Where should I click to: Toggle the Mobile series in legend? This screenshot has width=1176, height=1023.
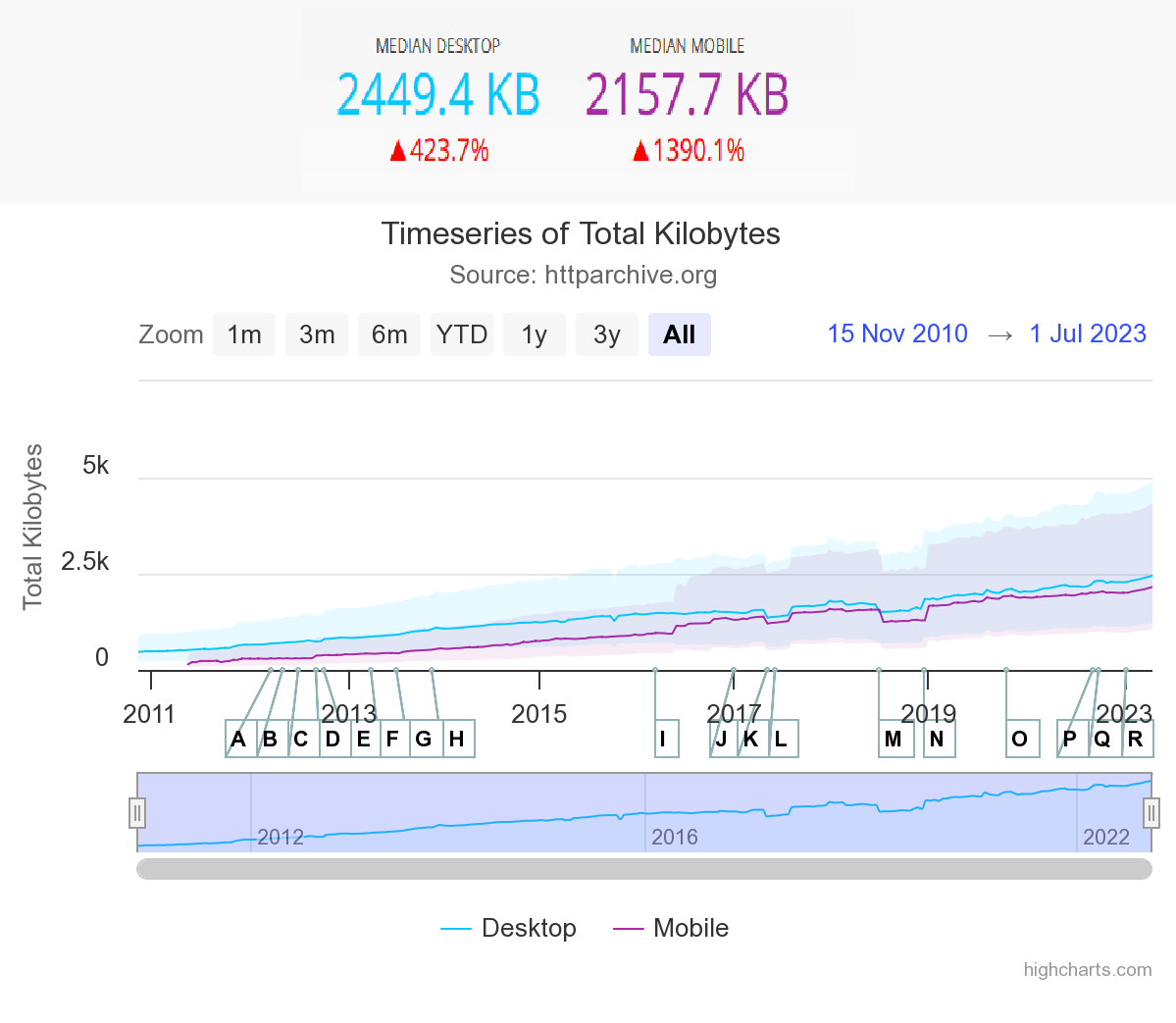click(672, 928)
